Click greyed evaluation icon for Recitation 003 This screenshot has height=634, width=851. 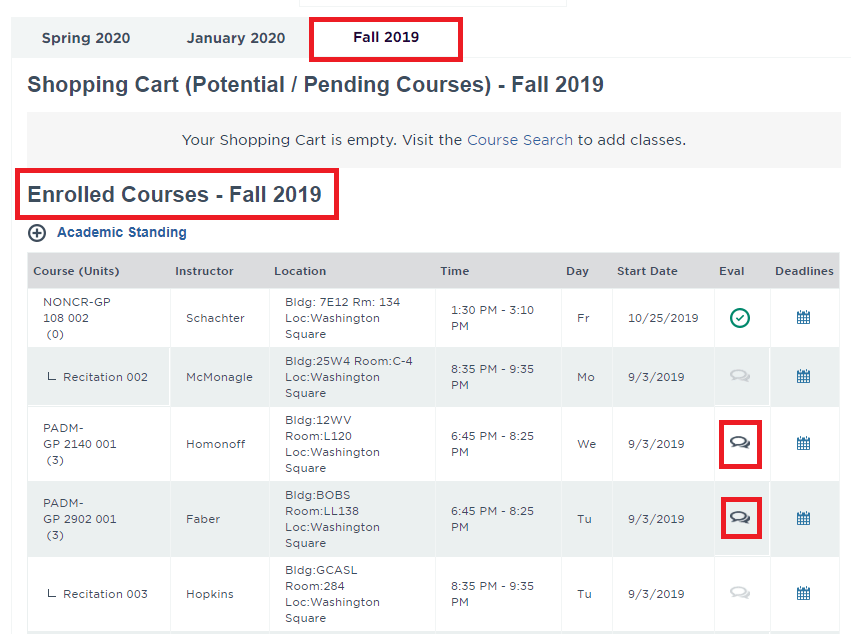pos(740,593)
